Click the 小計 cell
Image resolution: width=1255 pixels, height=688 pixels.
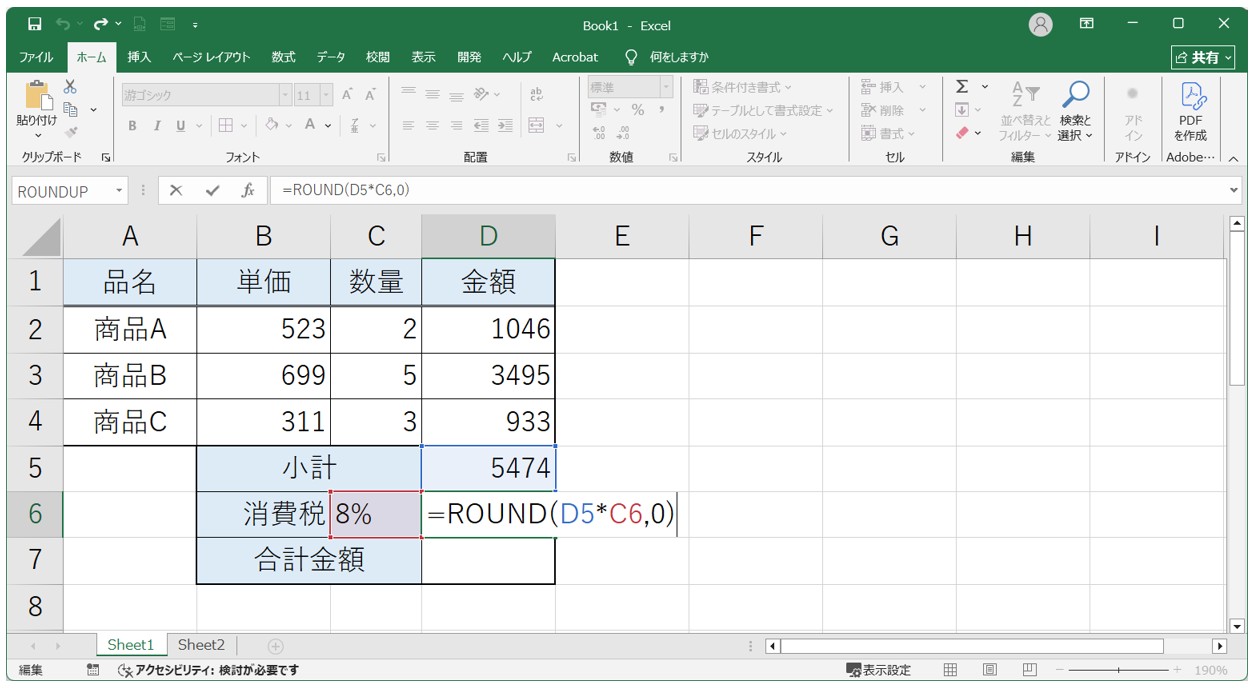tap(309, 468)
